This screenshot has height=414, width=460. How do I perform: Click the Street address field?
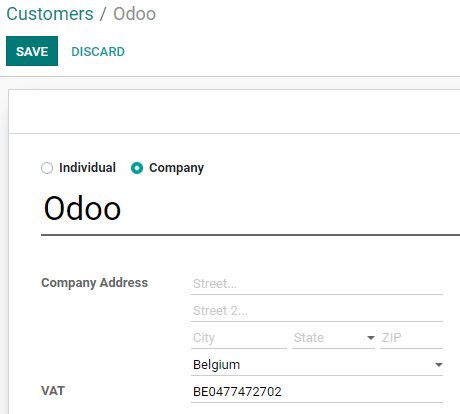[x=317, y=284]
